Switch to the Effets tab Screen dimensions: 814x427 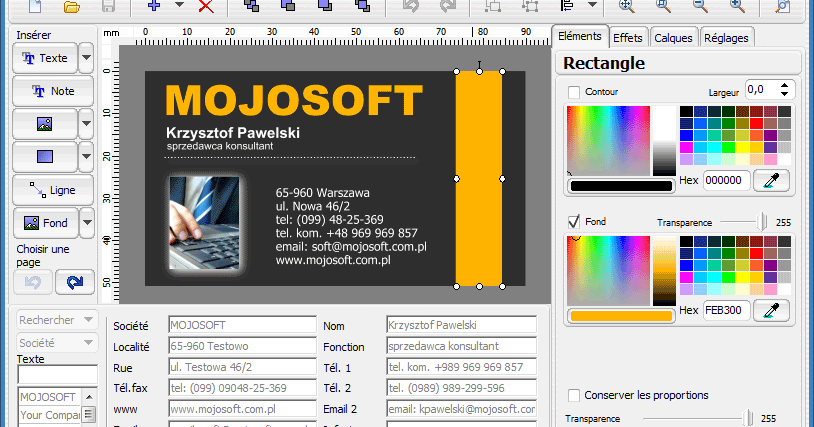628,38
